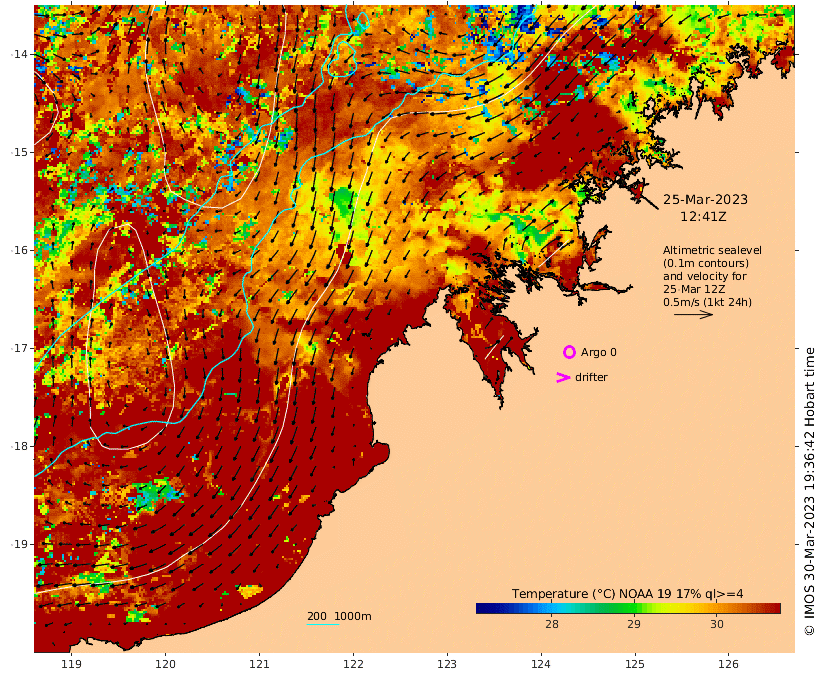Screen dimensions: 820x680
Task: Click the longitude axis label '120'
Action: click(165, 664)
